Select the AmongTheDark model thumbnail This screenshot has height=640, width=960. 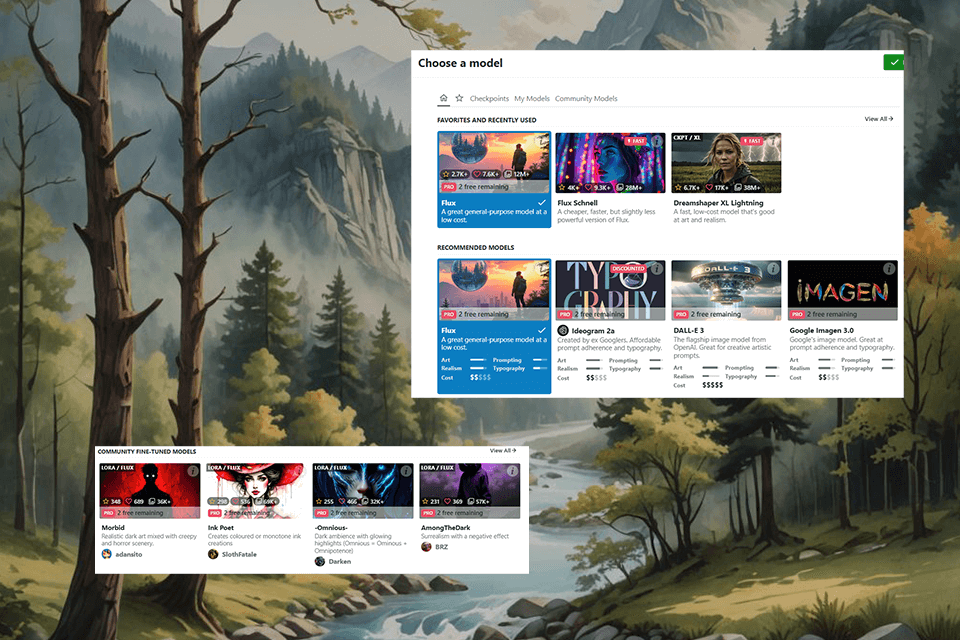pyautogui.click(x=470, y=491)
